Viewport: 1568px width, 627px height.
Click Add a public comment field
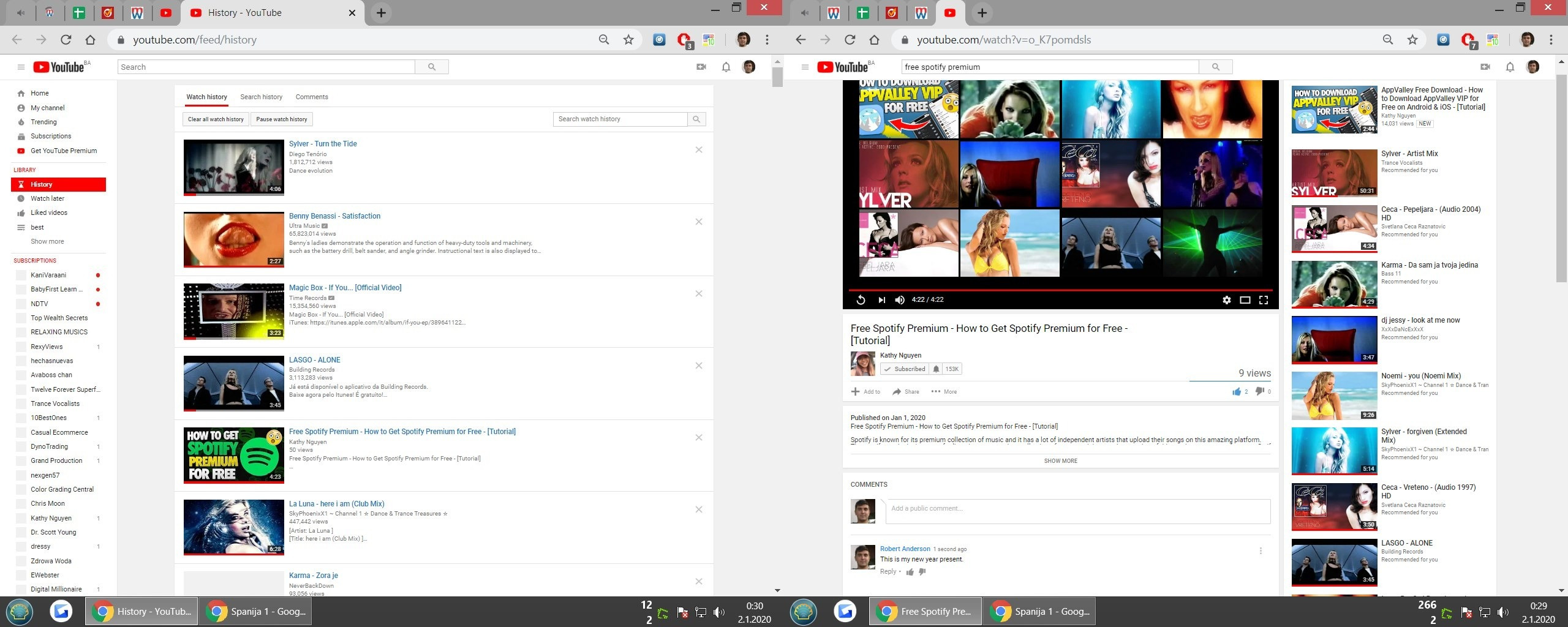tap(1078, 511)
